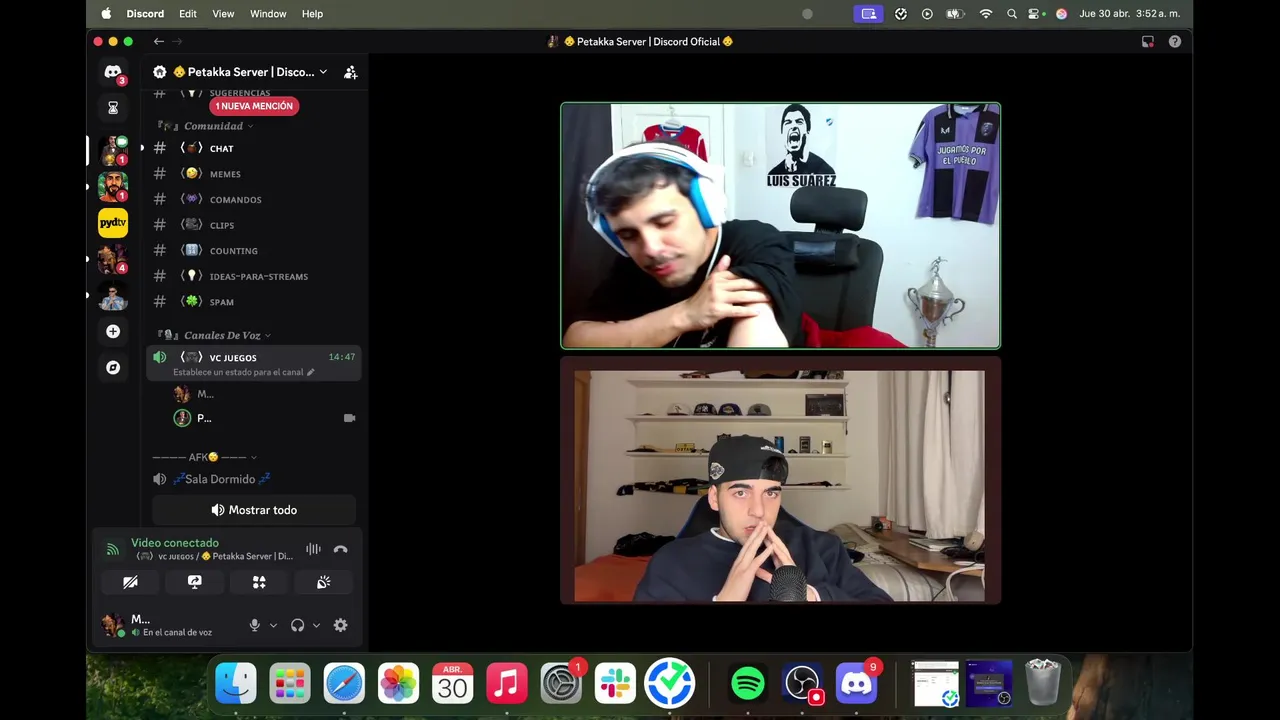
Task: Edit channel status pencil icon
Action: click(310, 372)
